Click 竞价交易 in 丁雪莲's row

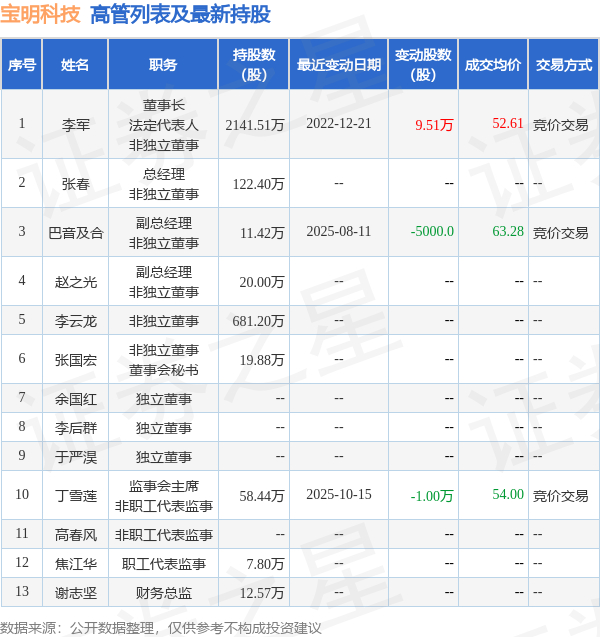561,496
